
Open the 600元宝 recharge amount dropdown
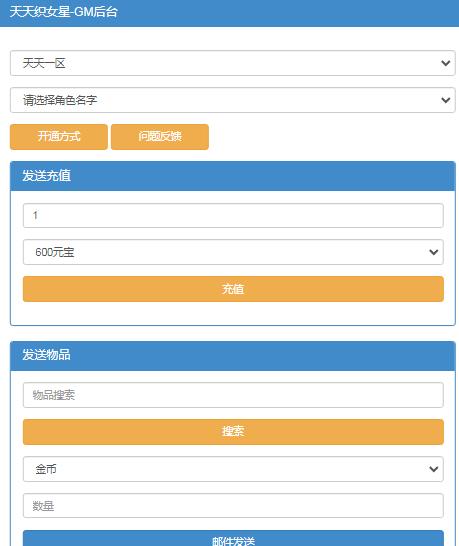[x=233, y=252]
